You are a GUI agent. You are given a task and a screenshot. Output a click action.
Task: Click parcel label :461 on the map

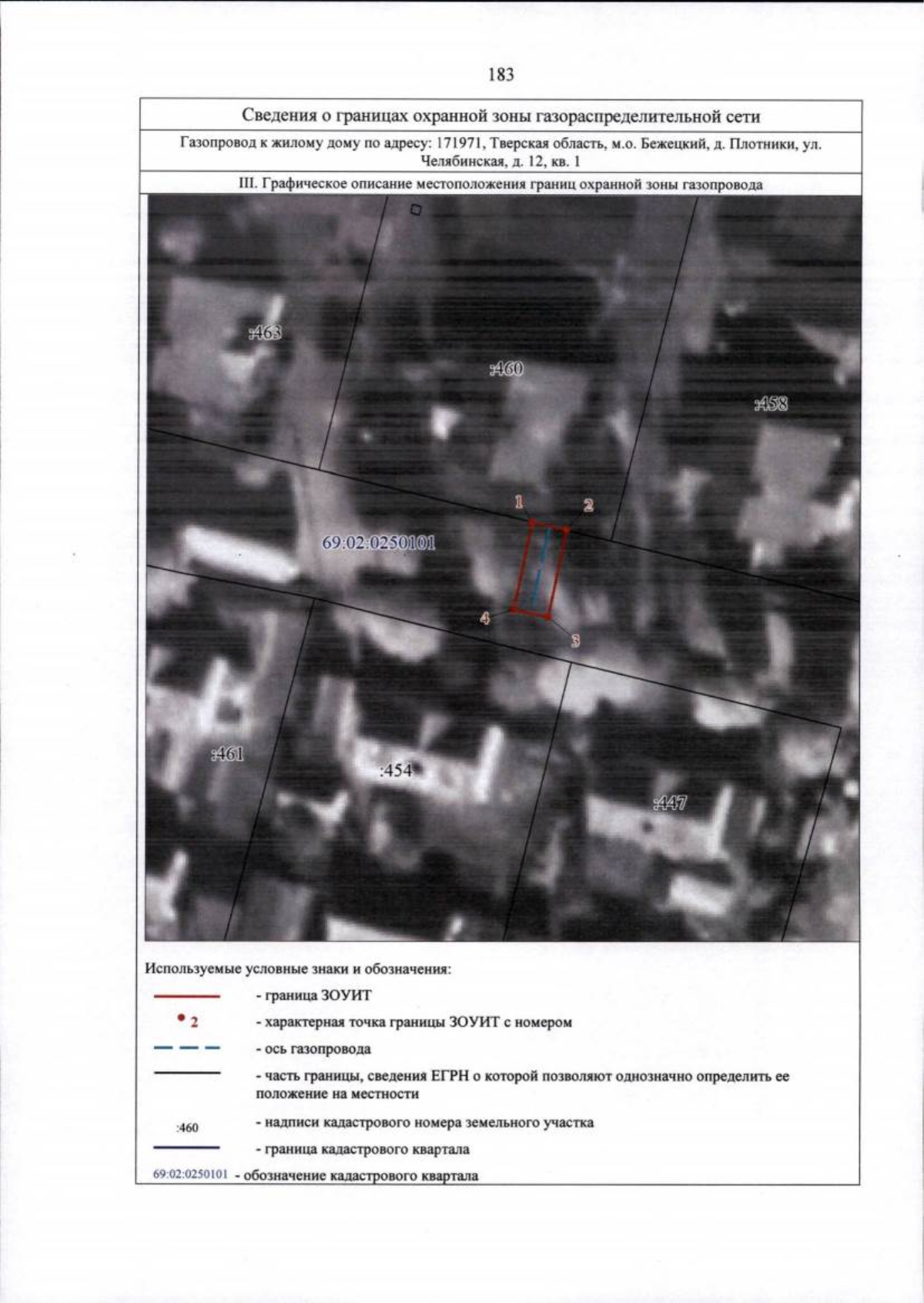coord(227,754)
